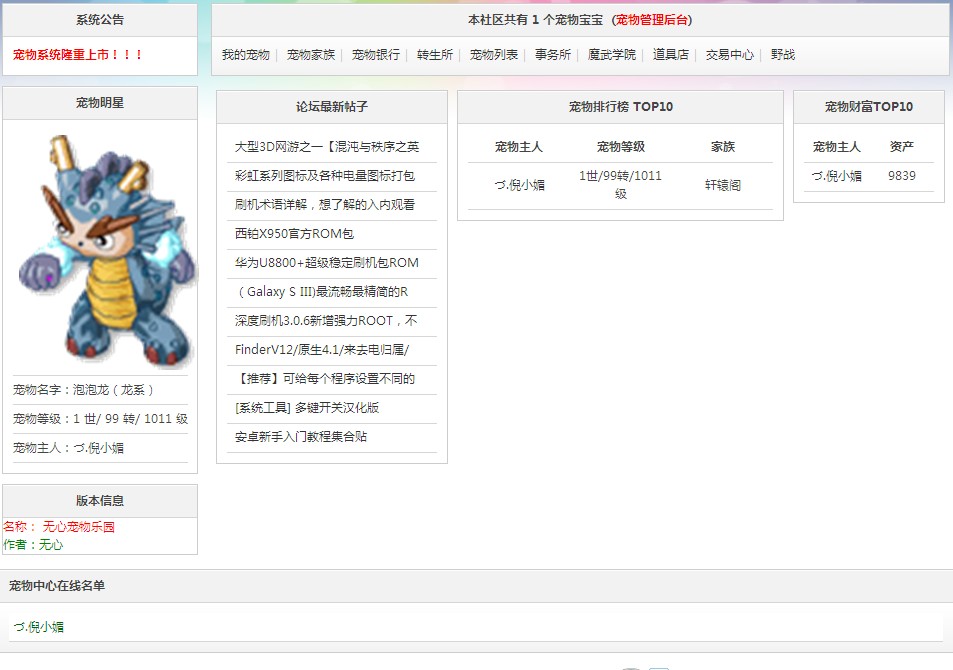Click the 宠物名字：泡泡龙（龙系）line

coord(83,390)
